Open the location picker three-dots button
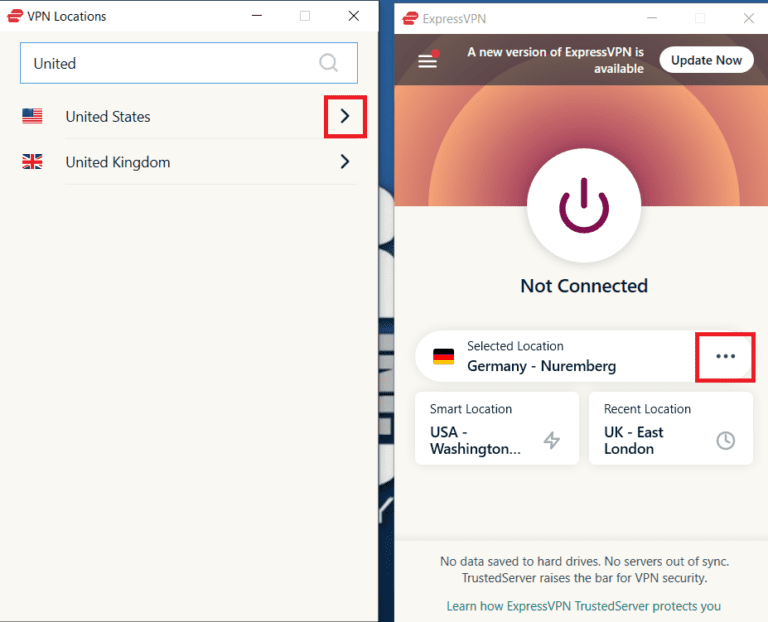 (x=725, y=356)
